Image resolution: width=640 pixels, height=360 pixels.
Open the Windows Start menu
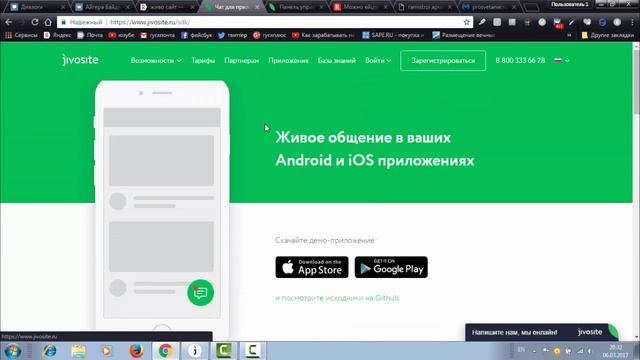tap(13, 351)
